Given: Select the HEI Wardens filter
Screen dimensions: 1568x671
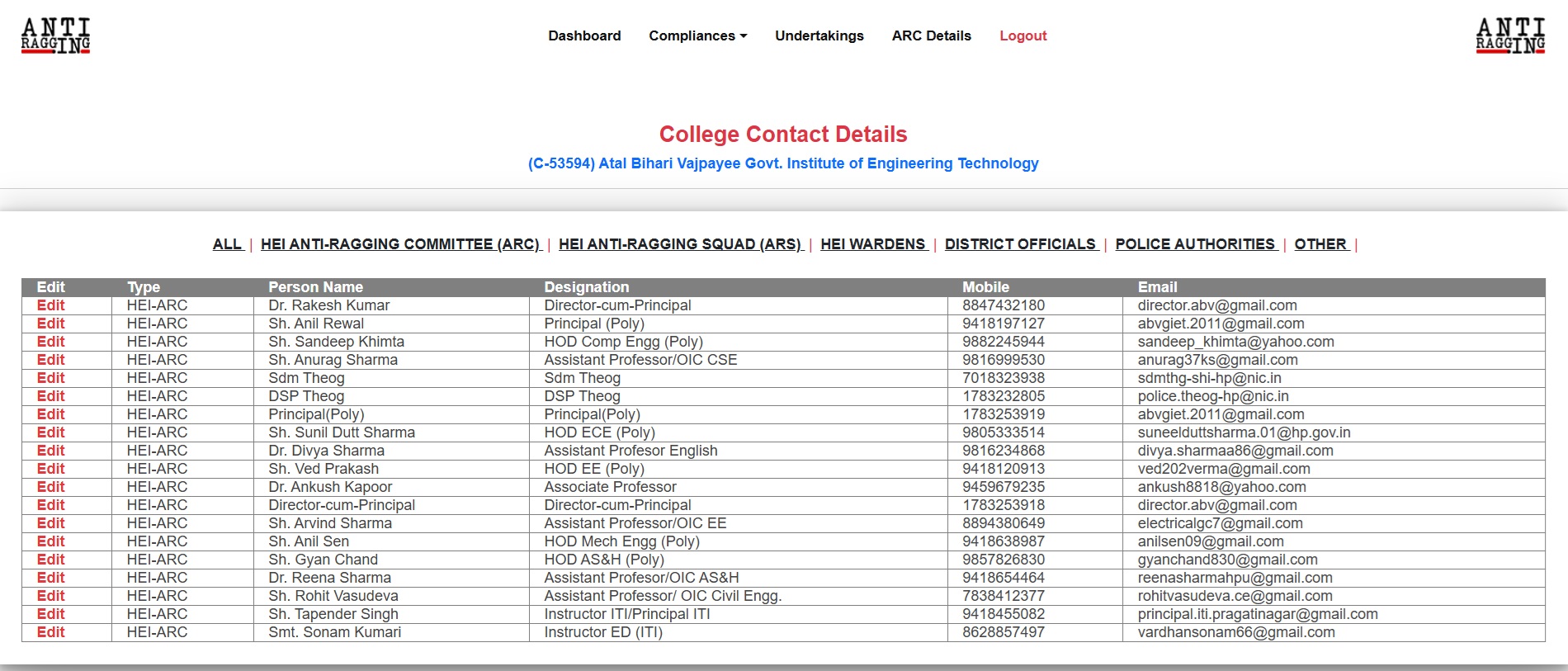Looking at the screenshot, I should (872, 244).
